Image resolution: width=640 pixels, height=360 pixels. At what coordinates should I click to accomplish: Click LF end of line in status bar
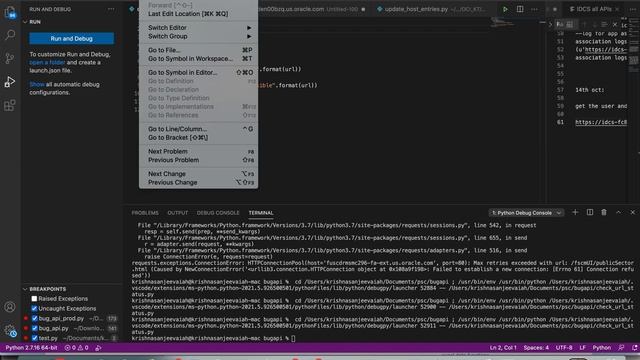(582, 348)
